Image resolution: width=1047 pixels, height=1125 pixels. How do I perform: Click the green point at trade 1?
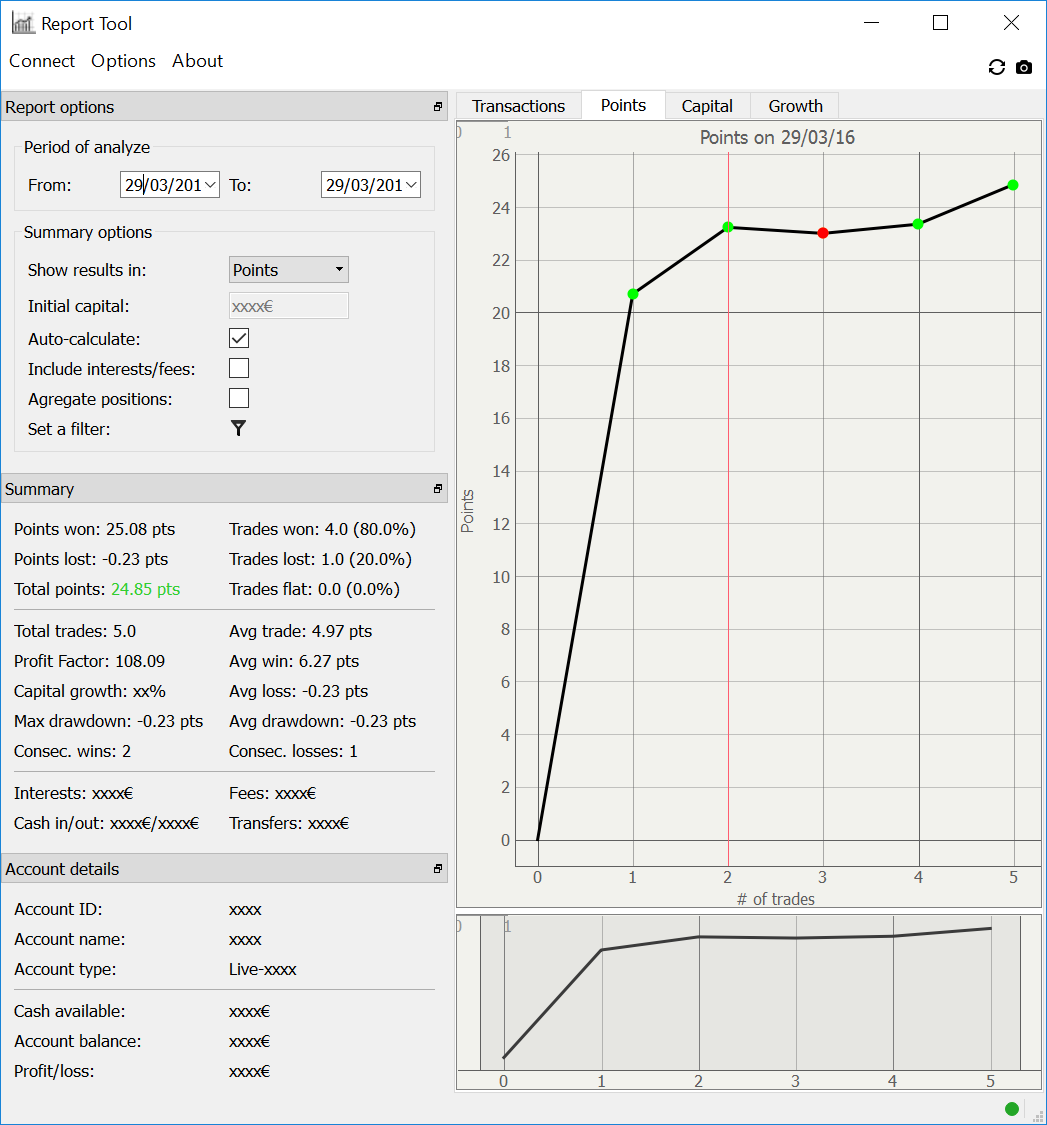tap(633, 294)
